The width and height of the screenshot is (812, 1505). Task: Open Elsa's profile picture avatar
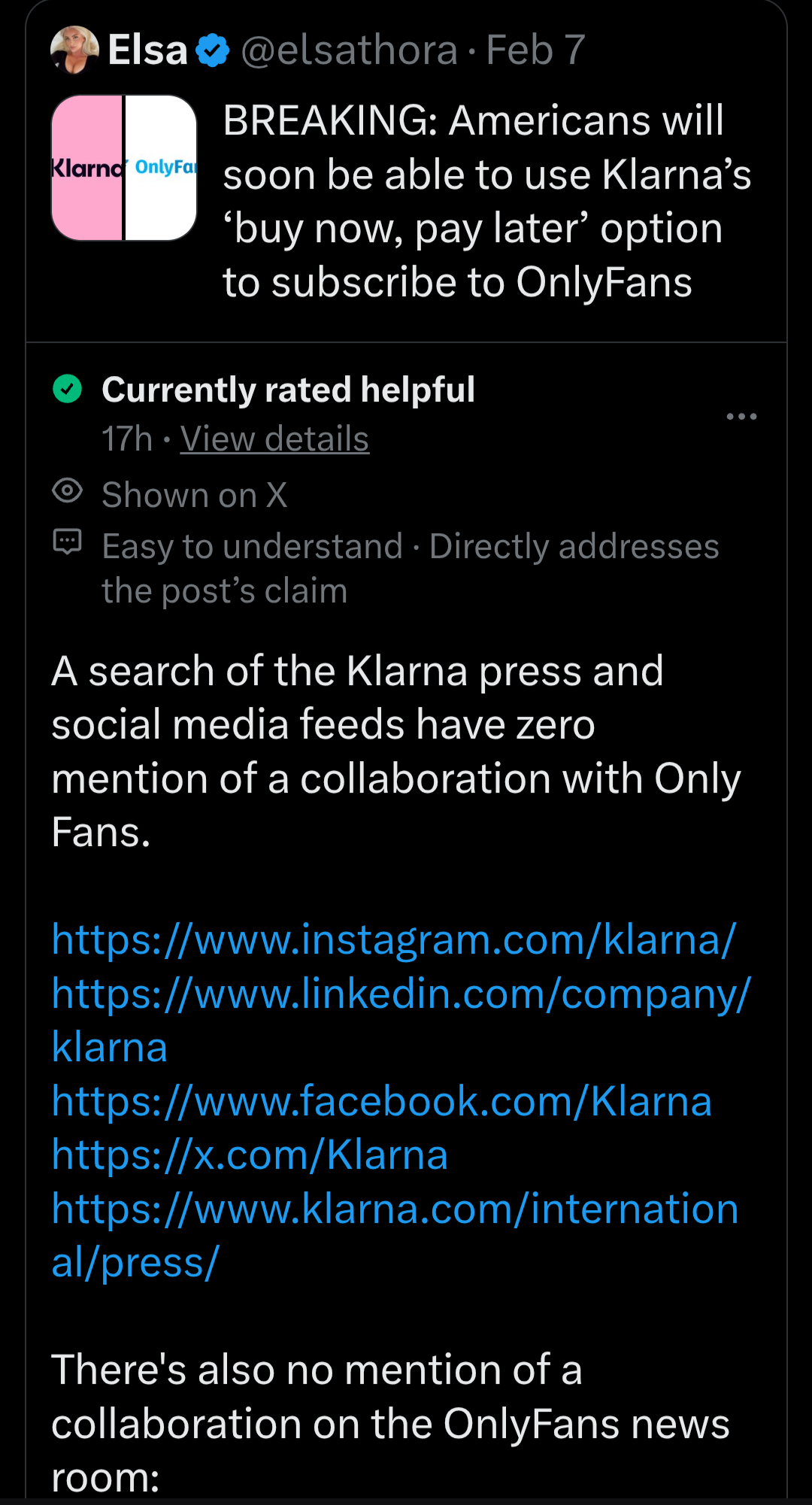pos(74,50)
